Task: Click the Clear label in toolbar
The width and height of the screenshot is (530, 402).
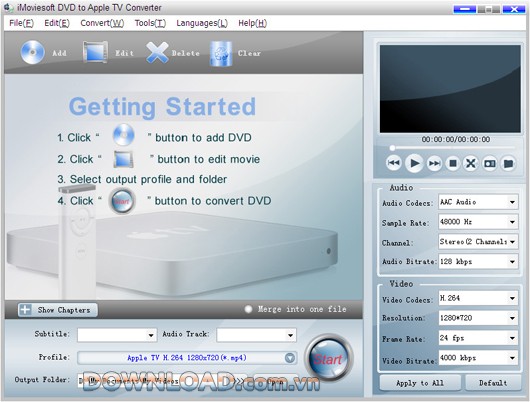Action: point(249,53)
